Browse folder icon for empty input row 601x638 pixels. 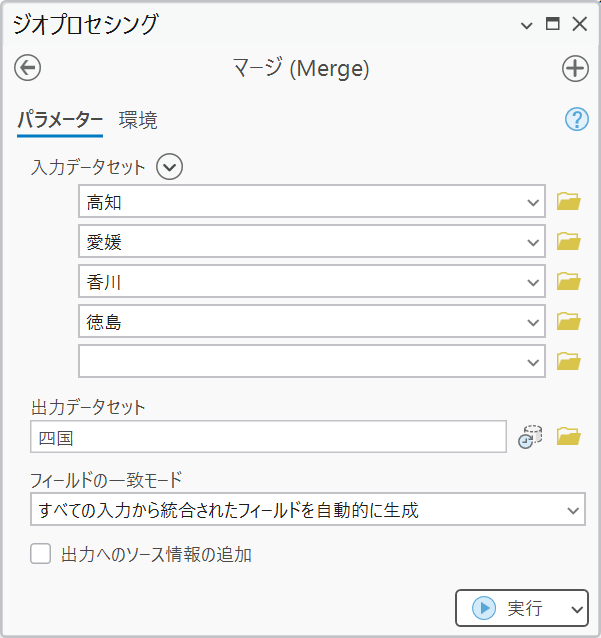click(569, 361)
